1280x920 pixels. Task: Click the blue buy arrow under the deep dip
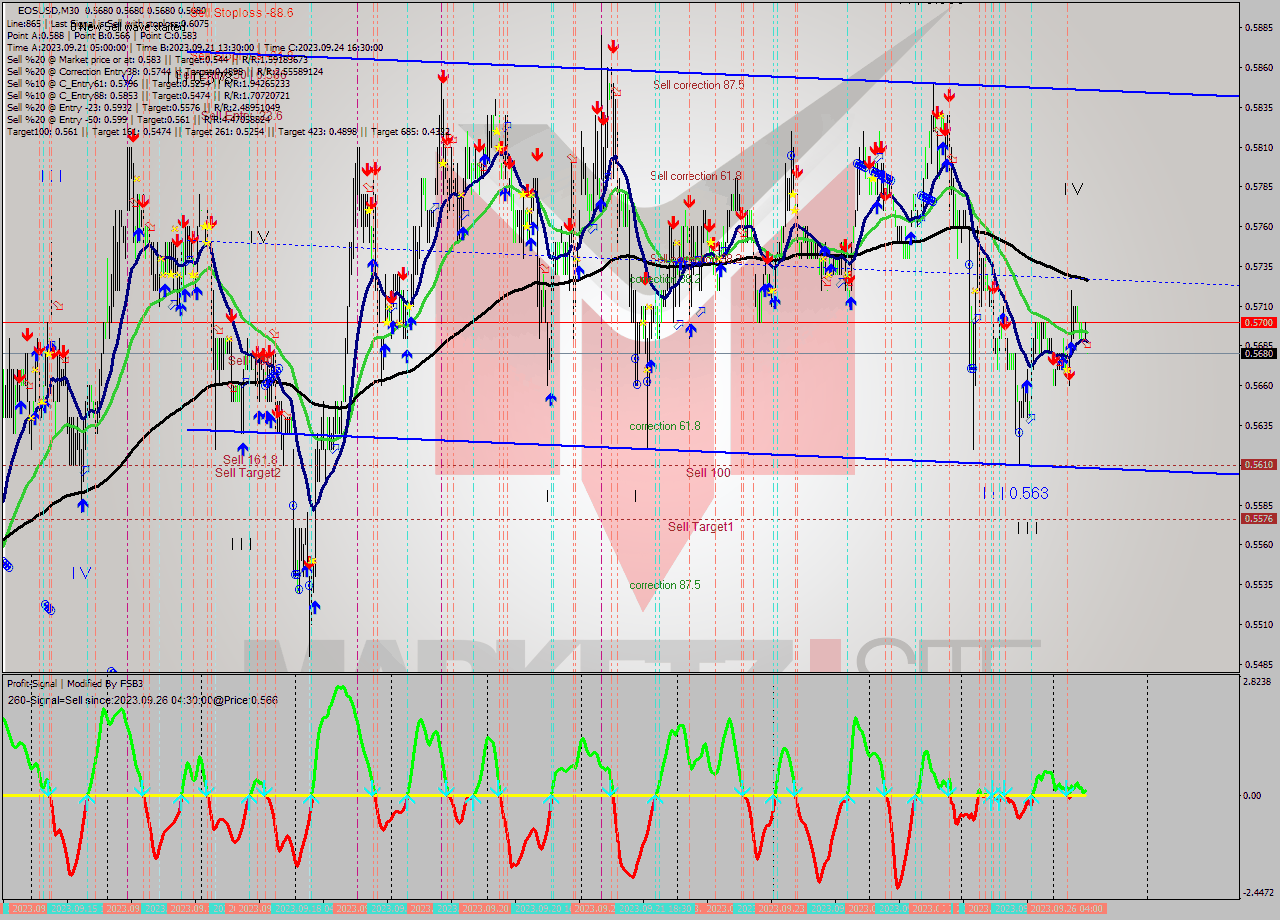click(x=316, y=608)
